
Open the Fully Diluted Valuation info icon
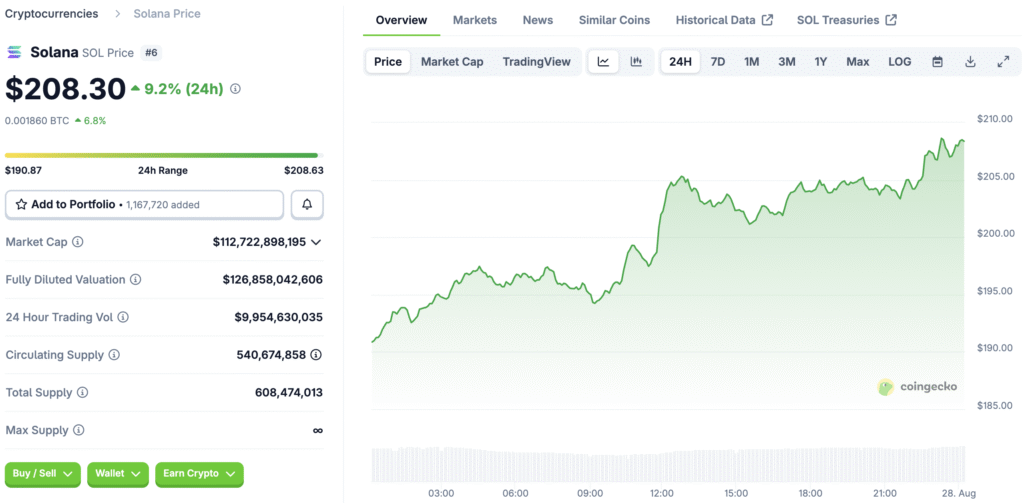135,280
